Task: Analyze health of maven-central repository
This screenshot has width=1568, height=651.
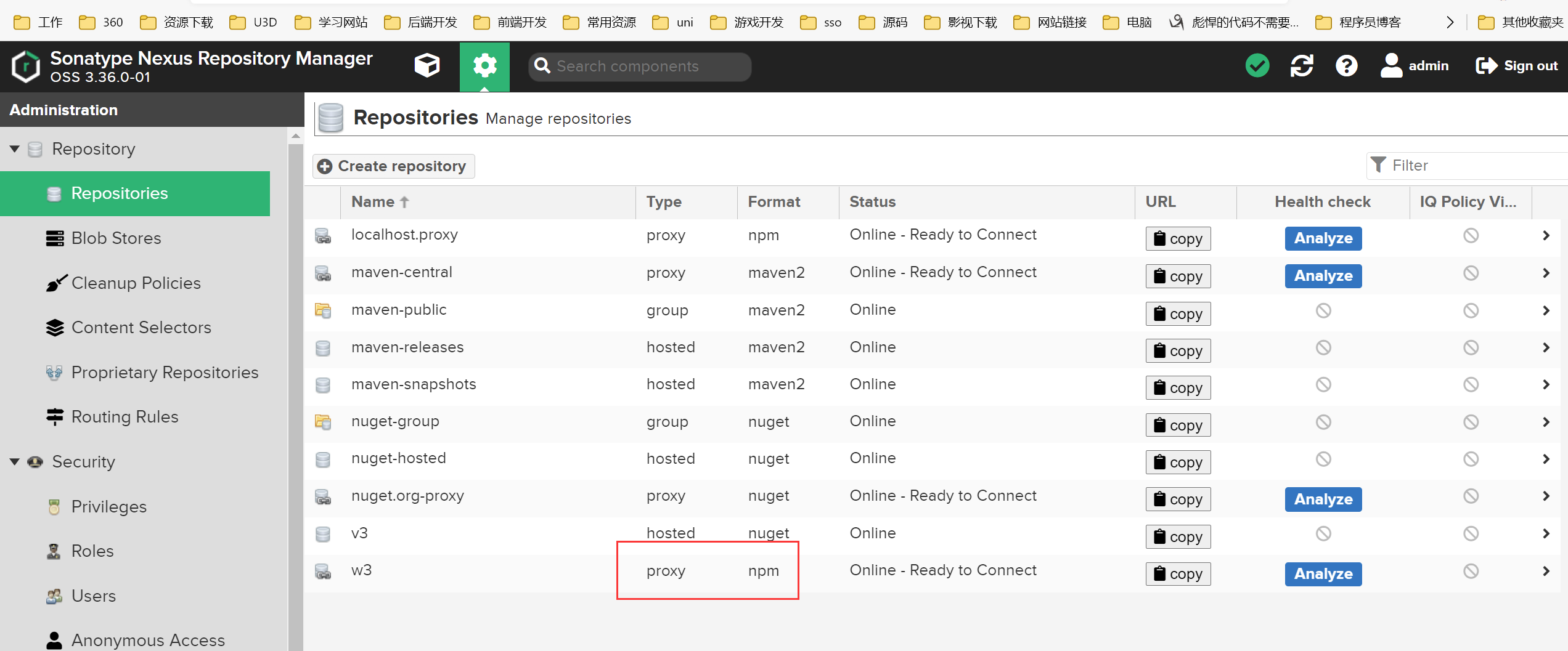Action: [1323, 277]
